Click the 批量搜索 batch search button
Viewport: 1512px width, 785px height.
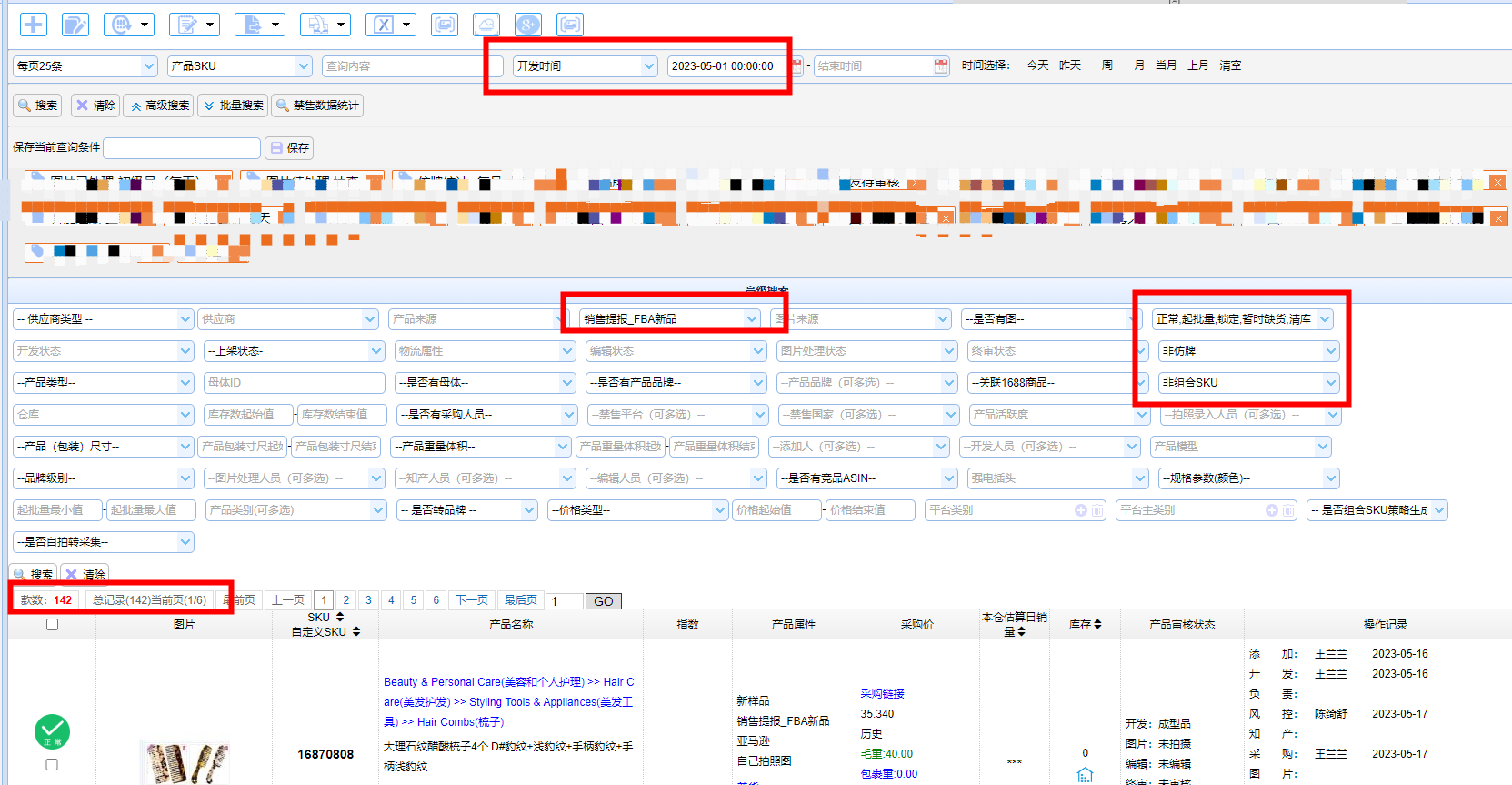point(234,106)
